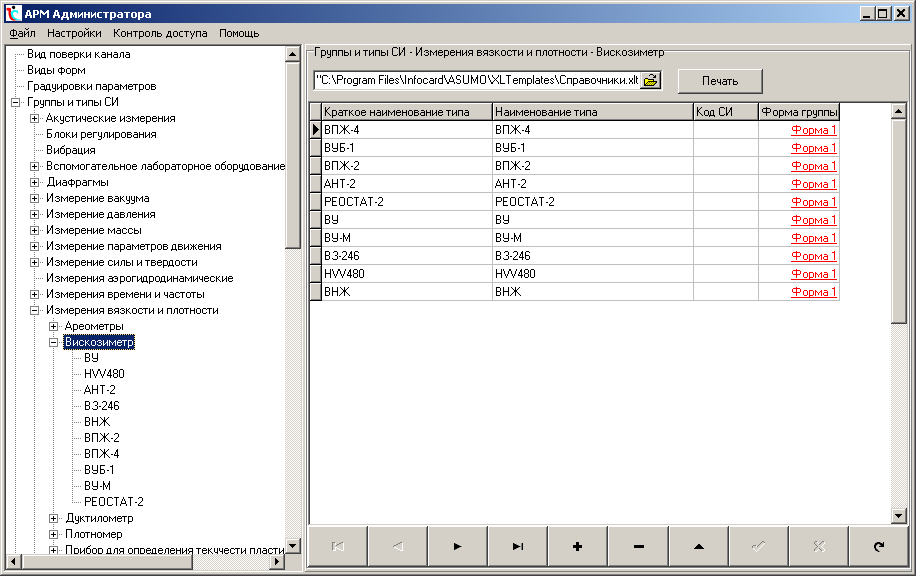The height and width of the screenshot is (576, 916).
Task: Open the Контроль доступа menu
Action: click(x=160, y=33)
